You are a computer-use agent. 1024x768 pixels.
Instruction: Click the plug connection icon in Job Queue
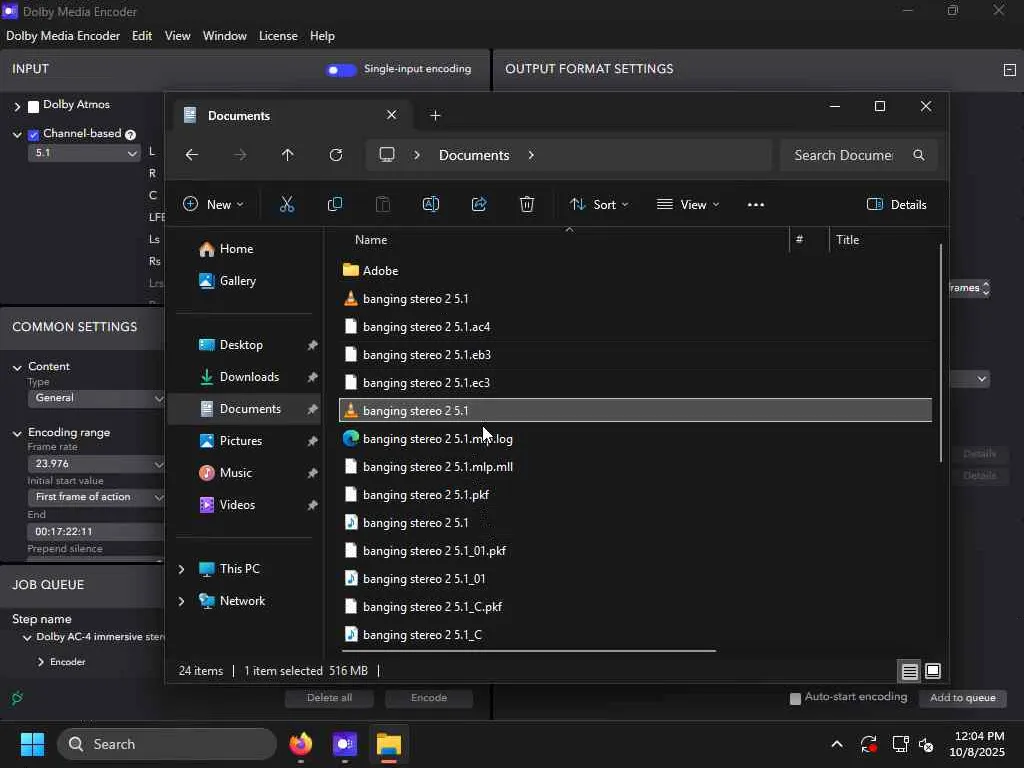pyautogui.click(x=17, y=698)
